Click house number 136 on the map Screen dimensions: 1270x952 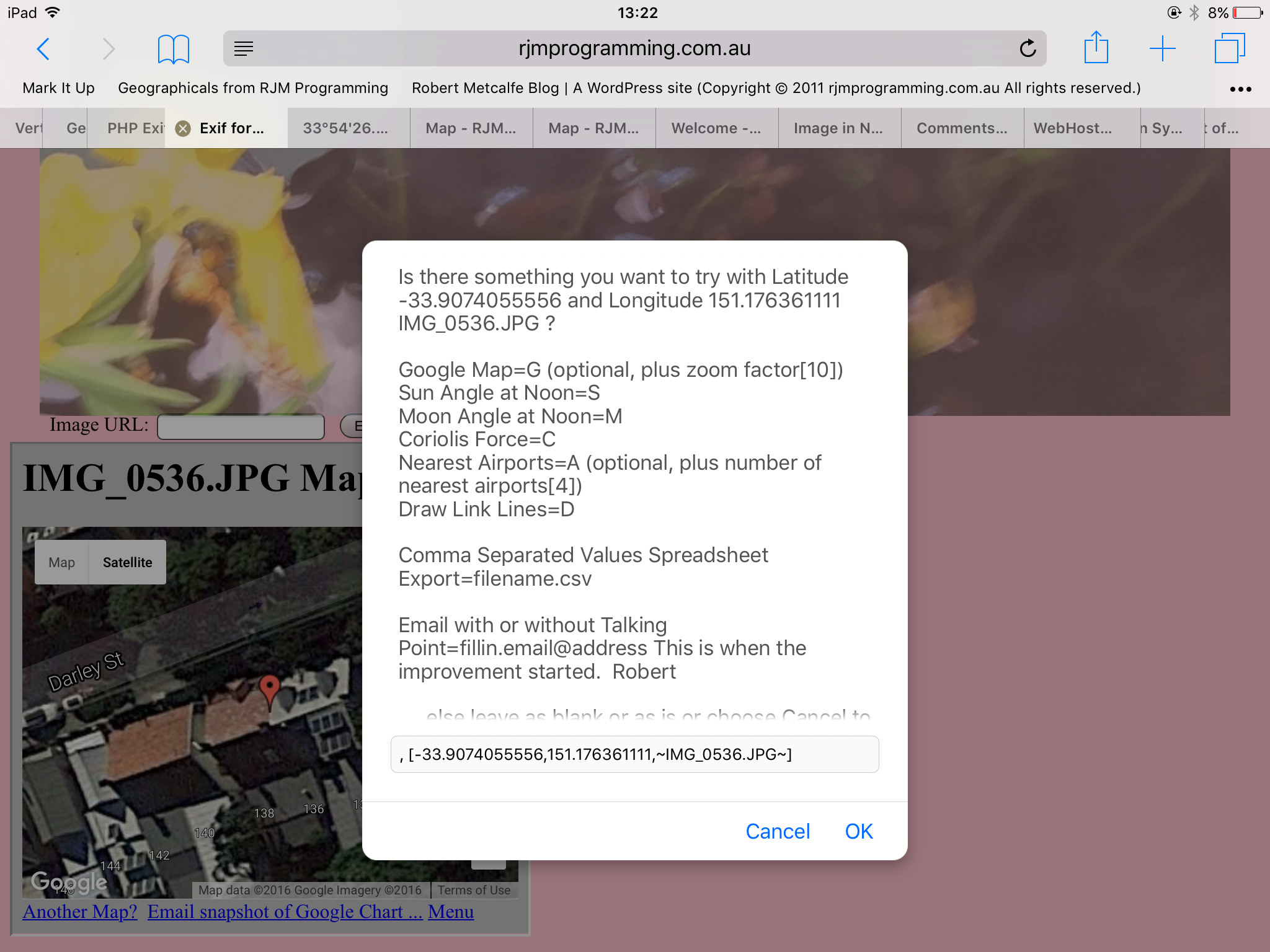tap(314, 809)
